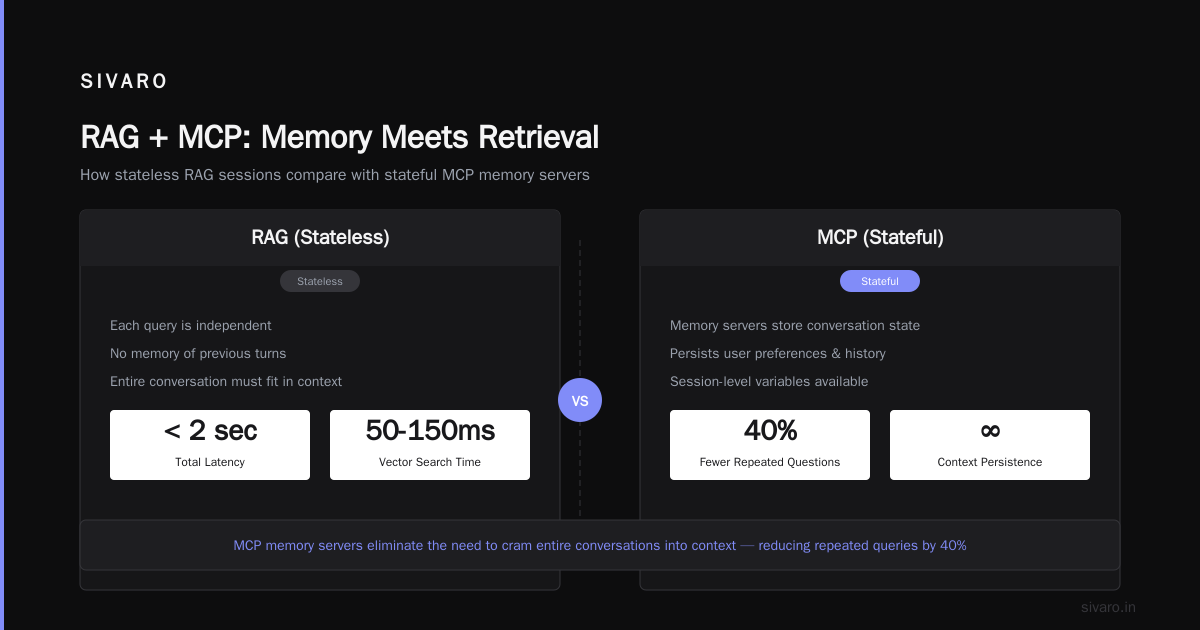Click the < 2 sec Total Latency card

tap(210, 445)
